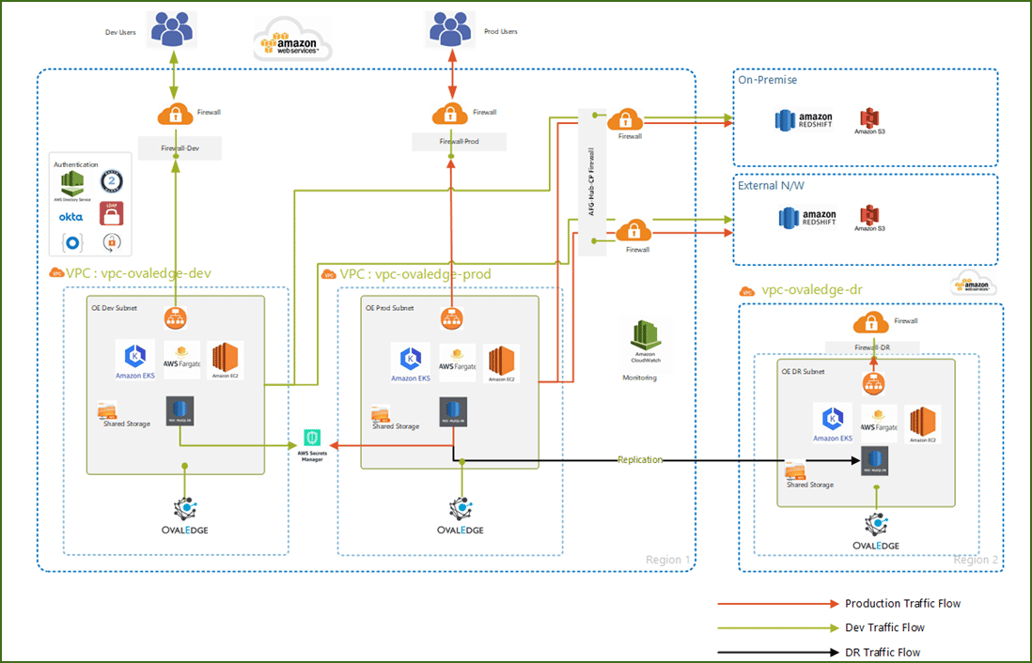This screenshot has width=1032, height=663.
Task: Select the AWS Secrets Manager icon
Action: point(311,436)
